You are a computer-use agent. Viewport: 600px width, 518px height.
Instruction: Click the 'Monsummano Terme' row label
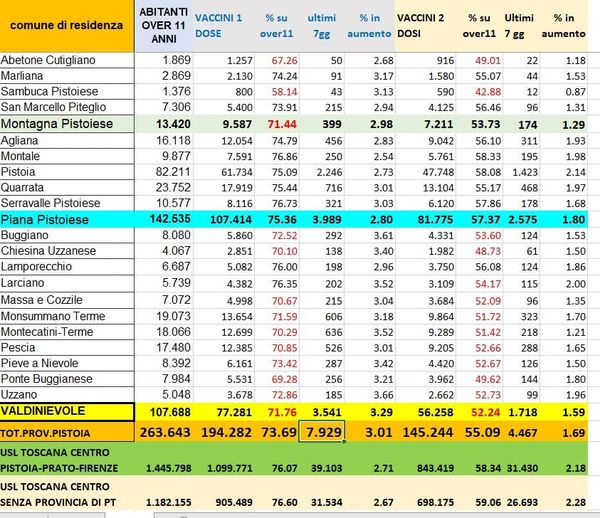tap(67, 316)
